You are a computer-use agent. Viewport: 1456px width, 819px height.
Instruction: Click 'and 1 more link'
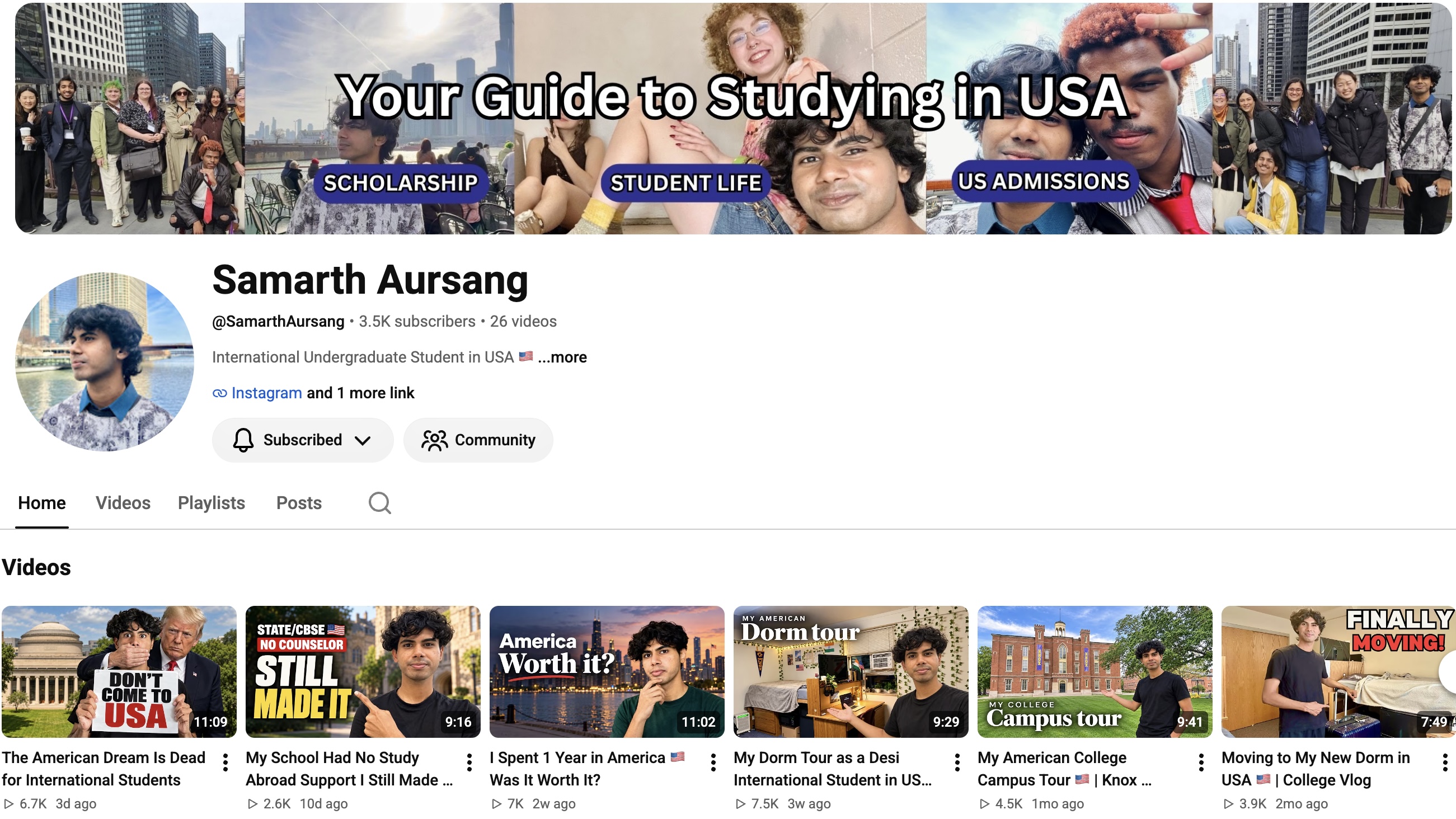[x=360, y=393]
